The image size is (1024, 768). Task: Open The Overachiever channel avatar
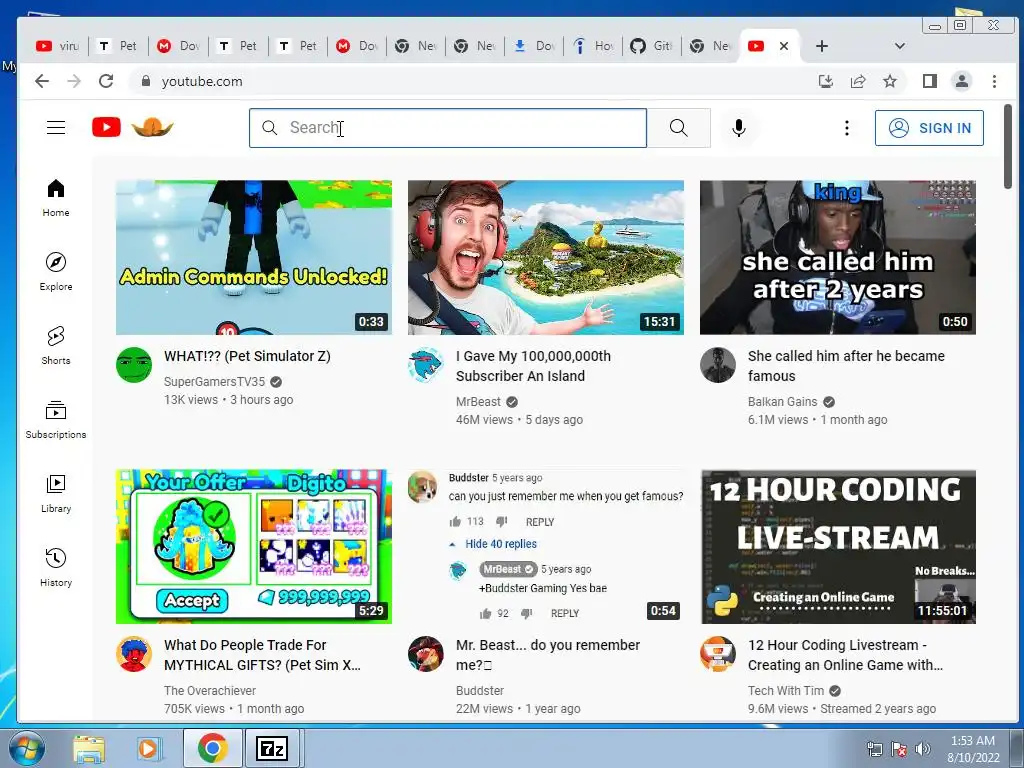pos(134,654)
